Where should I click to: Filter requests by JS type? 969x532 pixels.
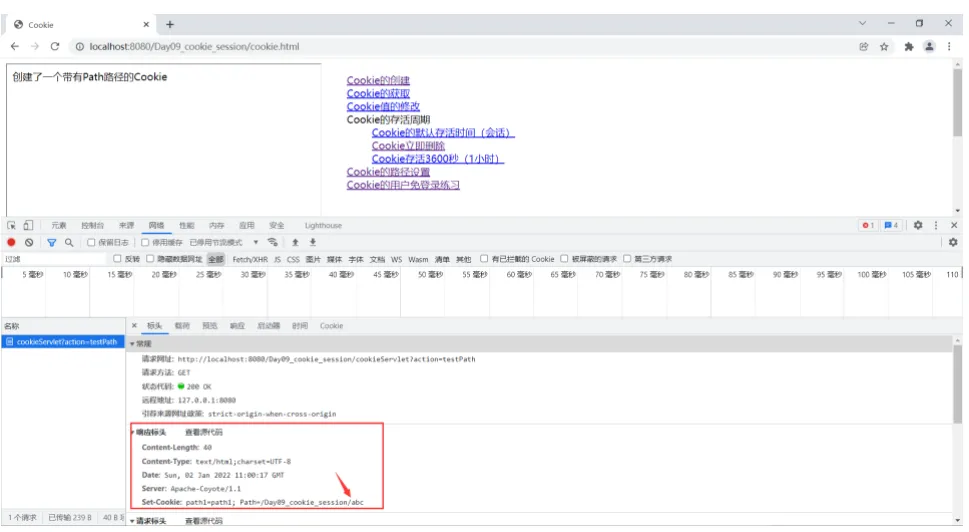pyautogui.click(x=277, y=260)
